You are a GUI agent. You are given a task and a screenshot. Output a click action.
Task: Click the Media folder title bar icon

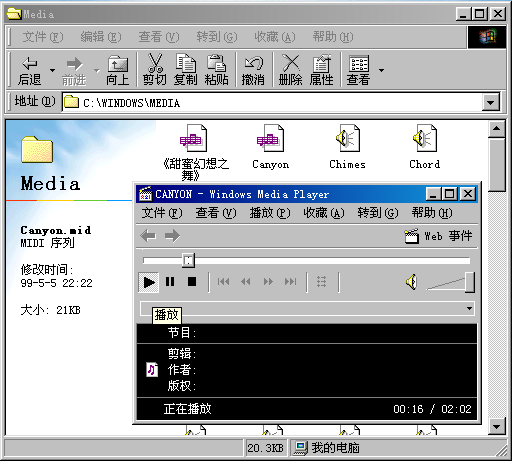click(14, 14)
